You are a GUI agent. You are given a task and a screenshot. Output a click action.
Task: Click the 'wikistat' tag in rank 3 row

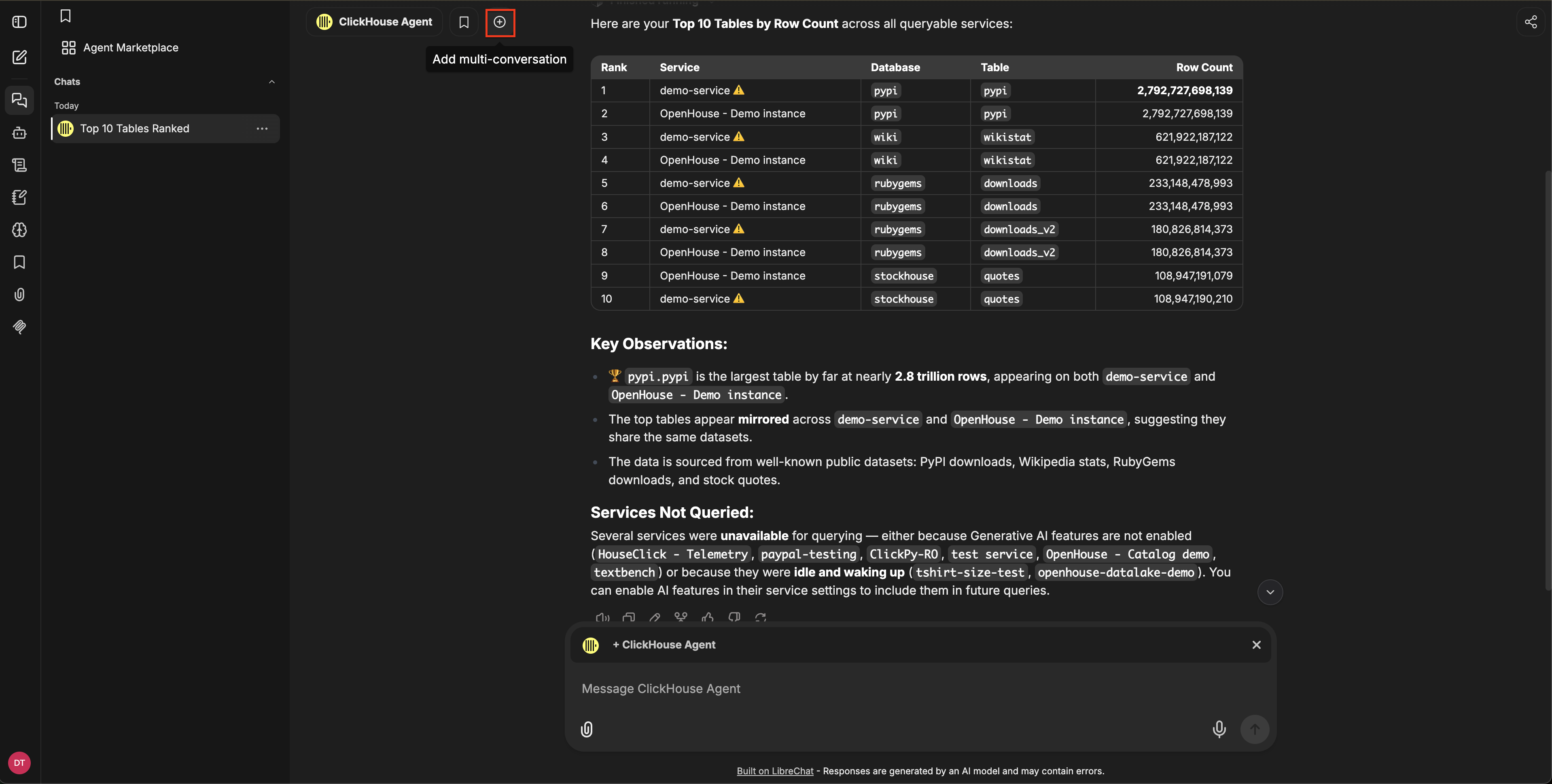click(x=1007, y=137)
